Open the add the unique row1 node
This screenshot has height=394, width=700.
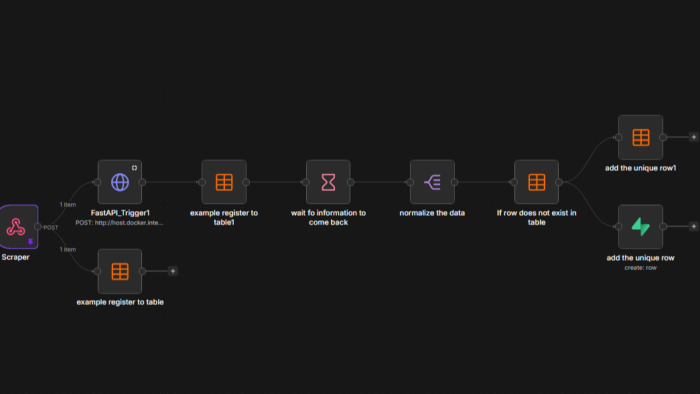pyautogui.click(x=641, y=137)
